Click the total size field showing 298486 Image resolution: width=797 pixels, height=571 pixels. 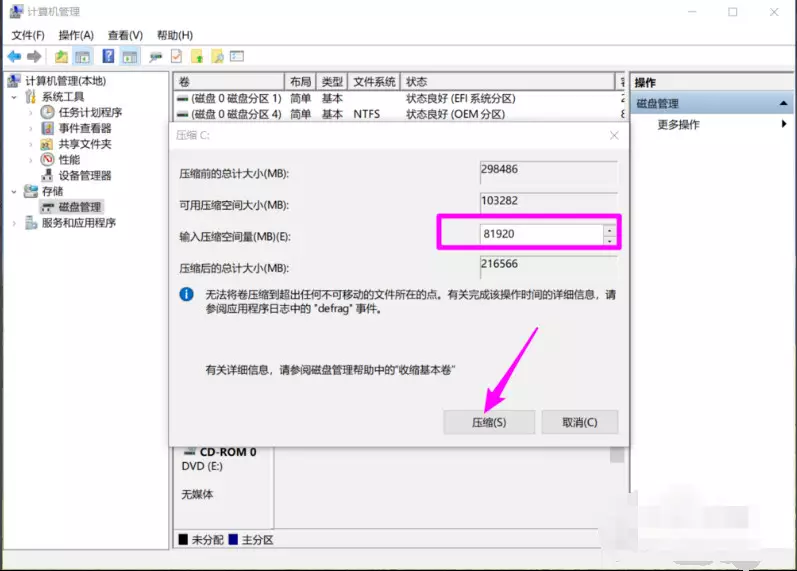[x=548, y=172]
